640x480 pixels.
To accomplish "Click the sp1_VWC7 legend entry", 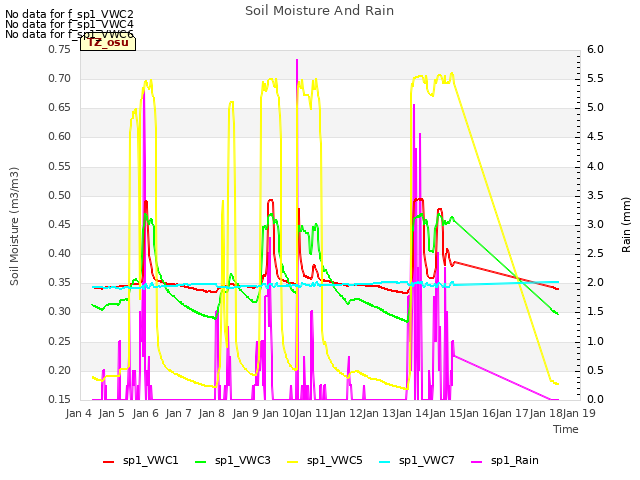I will tap(416, 461).
